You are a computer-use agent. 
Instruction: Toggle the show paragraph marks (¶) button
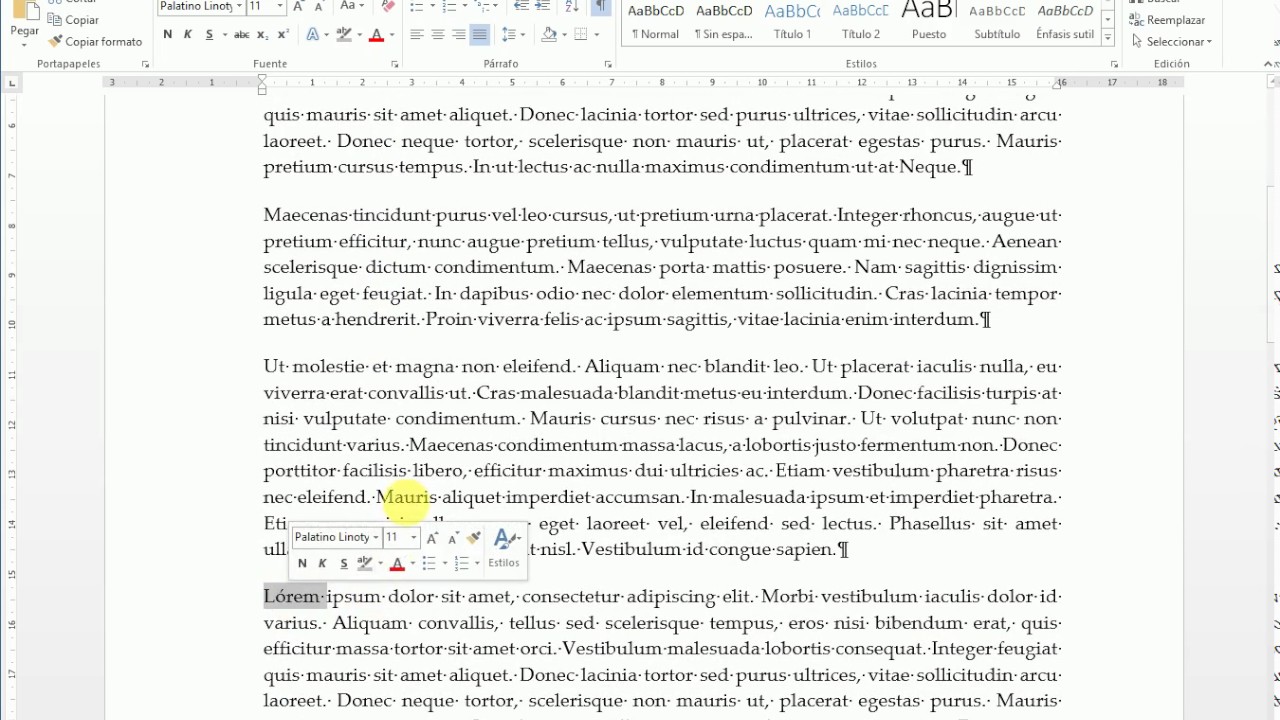600,7
